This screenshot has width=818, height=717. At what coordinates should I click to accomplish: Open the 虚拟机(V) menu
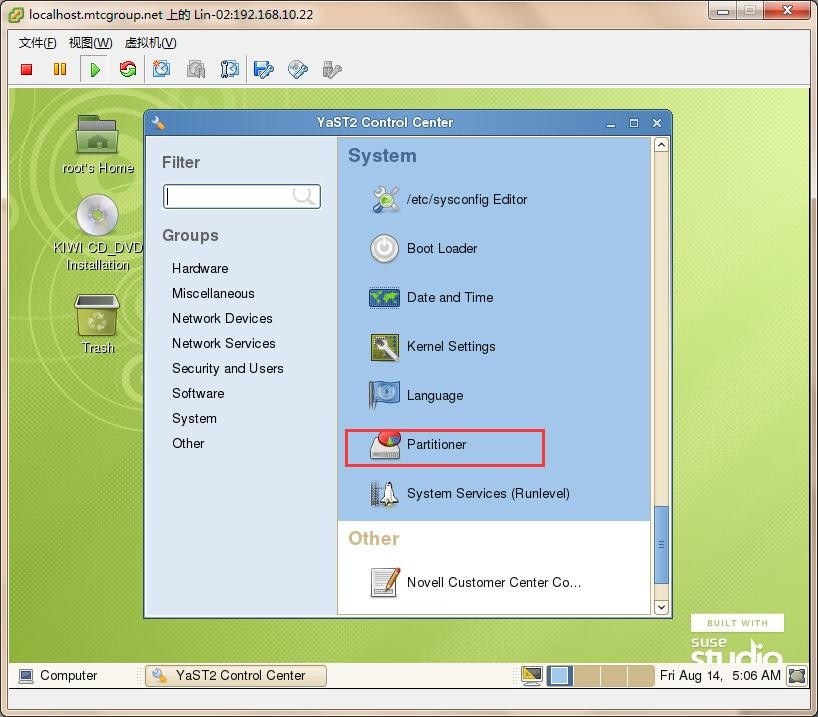coord(150,43)
